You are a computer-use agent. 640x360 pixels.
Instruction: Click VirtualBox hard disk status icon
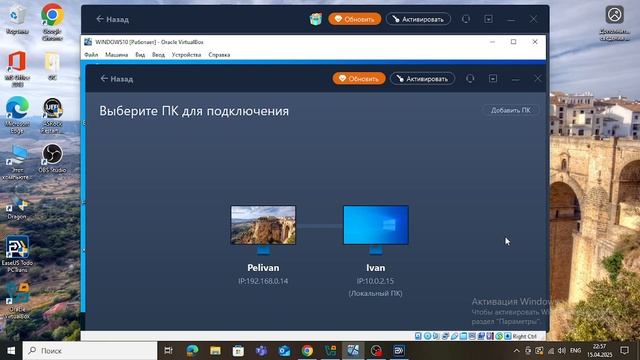pos(418,336)
